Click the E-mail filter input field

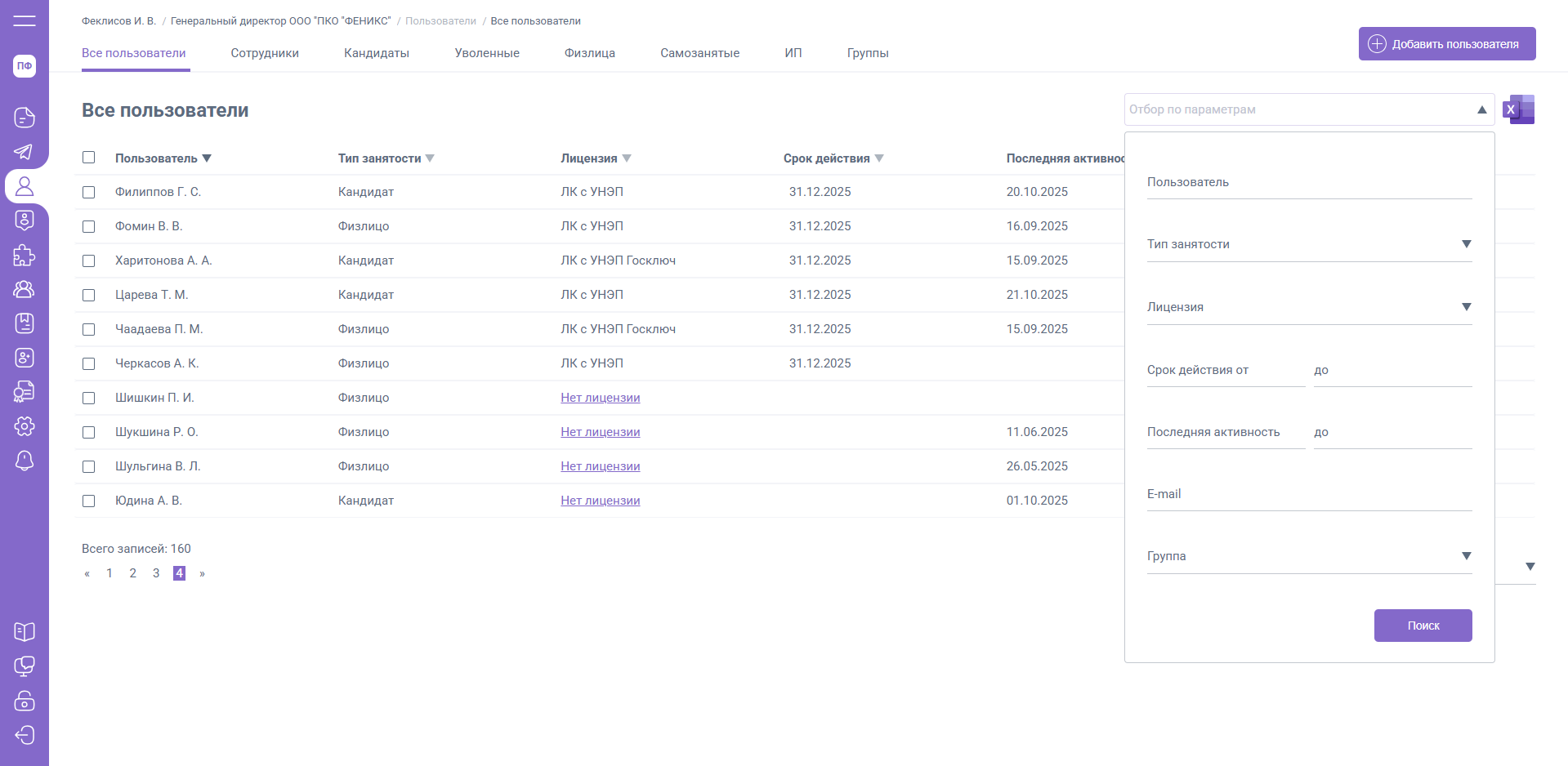[x=1309, y=494]
